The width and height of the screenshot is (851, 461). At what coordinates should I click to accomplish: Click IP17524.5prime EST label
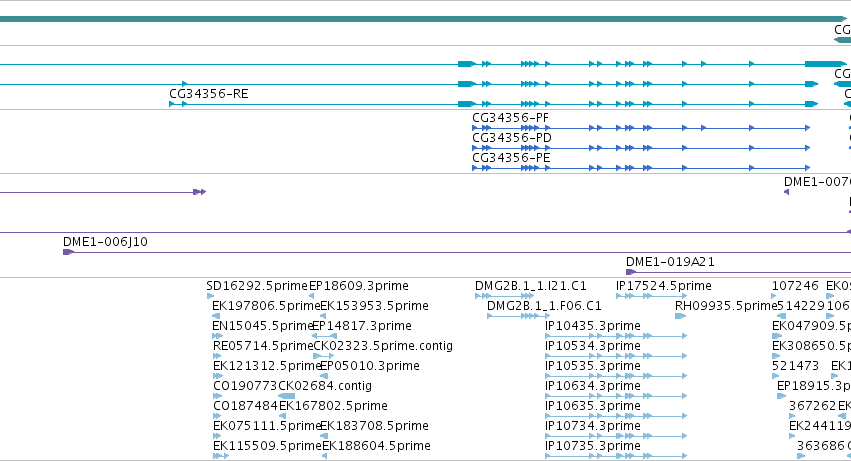tap(664, 286)
